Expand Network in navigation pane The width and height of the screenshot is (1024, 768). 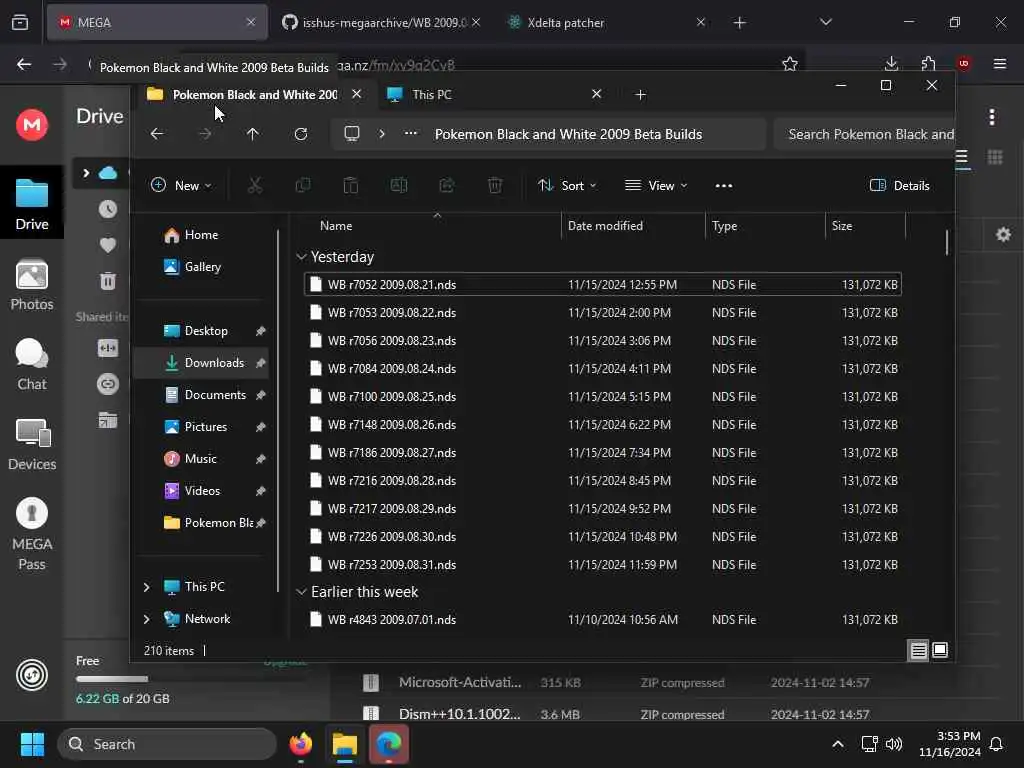pyautogui.click(x=146, y=619)
